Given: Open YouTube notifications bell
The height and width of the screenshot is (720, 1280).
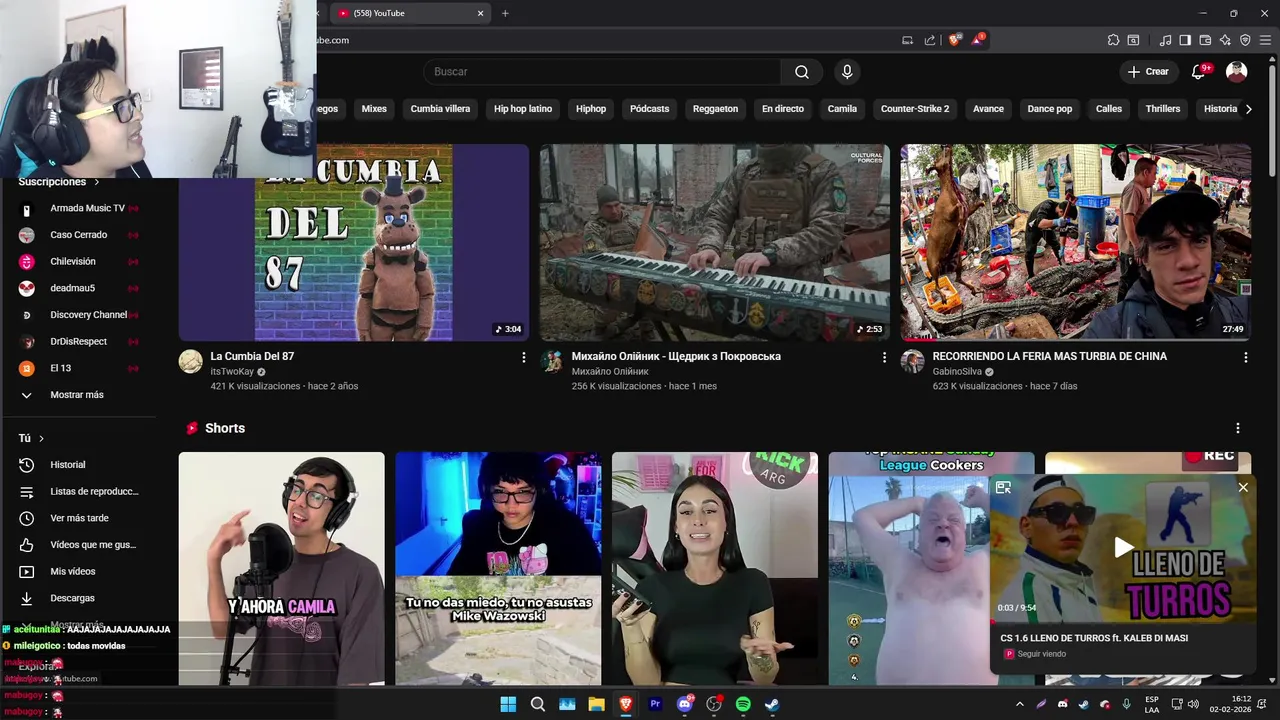Looking at the screenshot, I should (x=1199, y=72).
